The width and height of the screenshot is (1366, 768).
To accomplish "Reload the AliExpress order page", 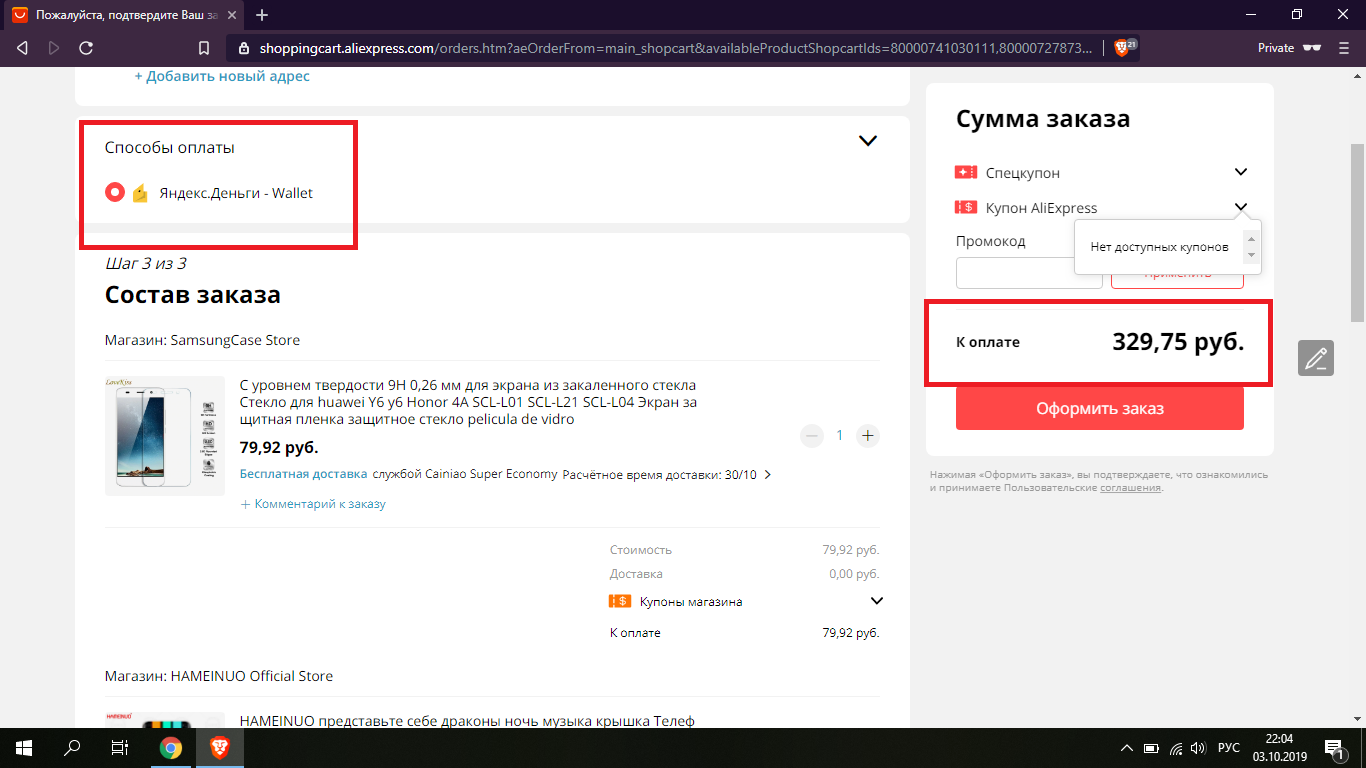I will click(86, 48).
